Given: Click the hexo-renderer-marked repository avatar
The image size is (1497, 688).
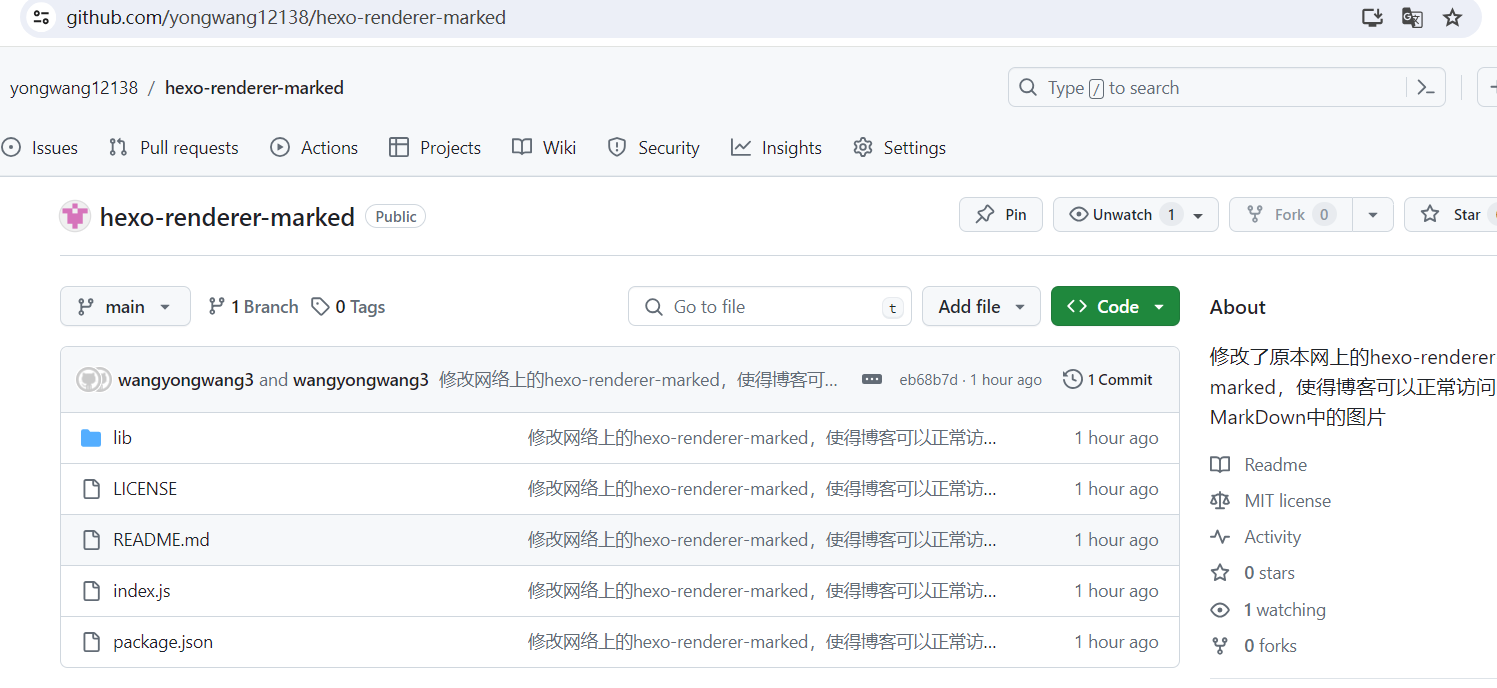Looking at the screenshot, I should tap(75, 216).
